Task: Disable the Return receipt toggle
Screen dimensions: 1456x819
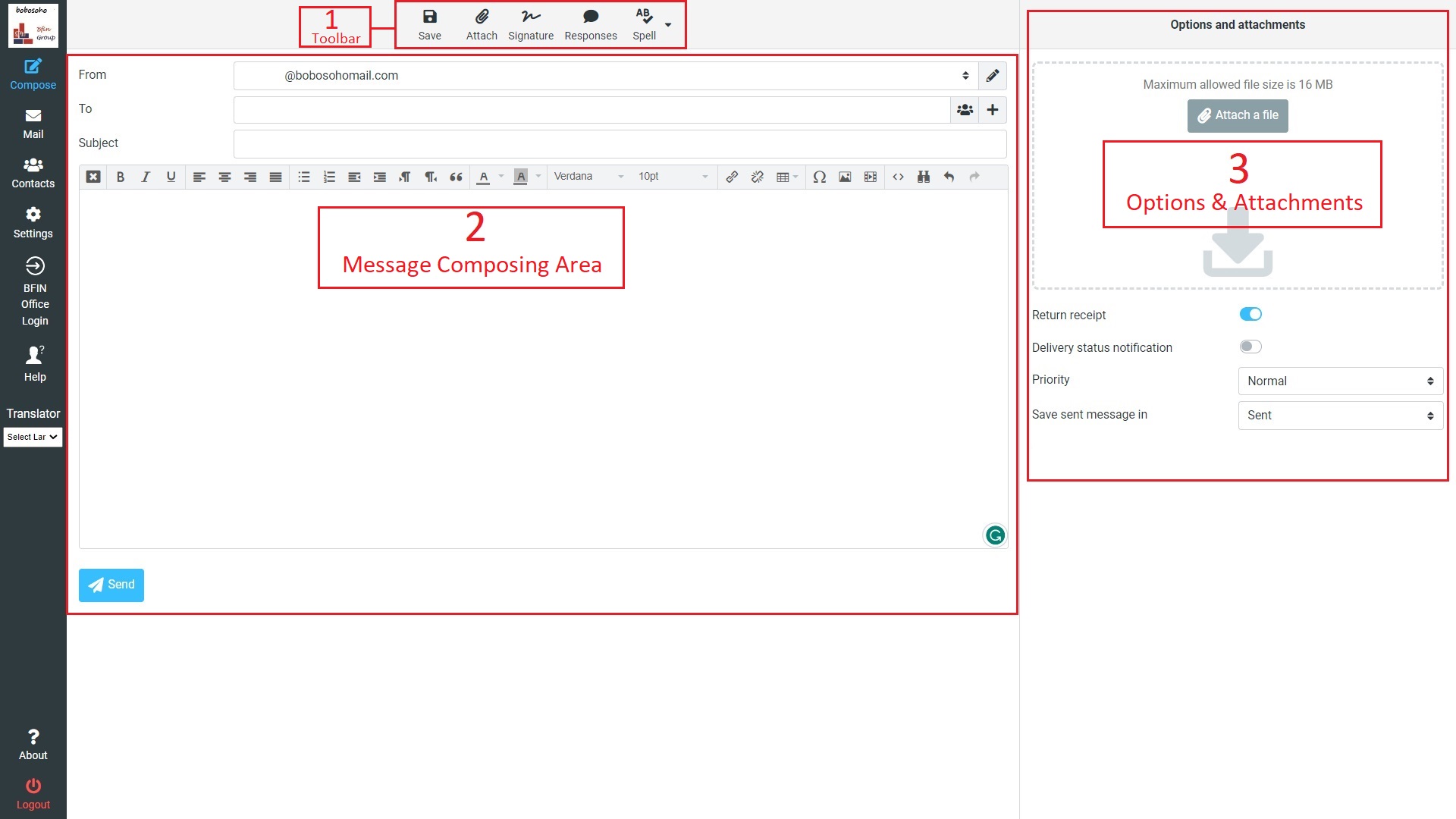Action: click(x=1250, y=314)
